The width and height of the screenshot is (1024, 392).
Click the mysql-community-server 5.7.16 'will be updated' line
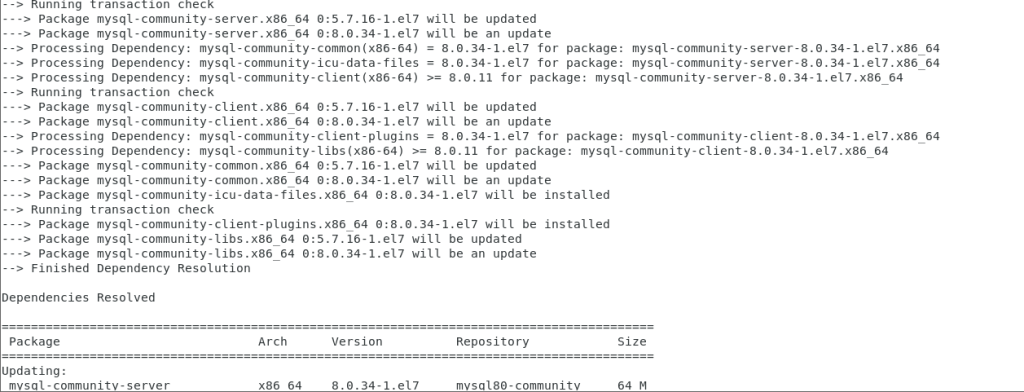point(269,19)
